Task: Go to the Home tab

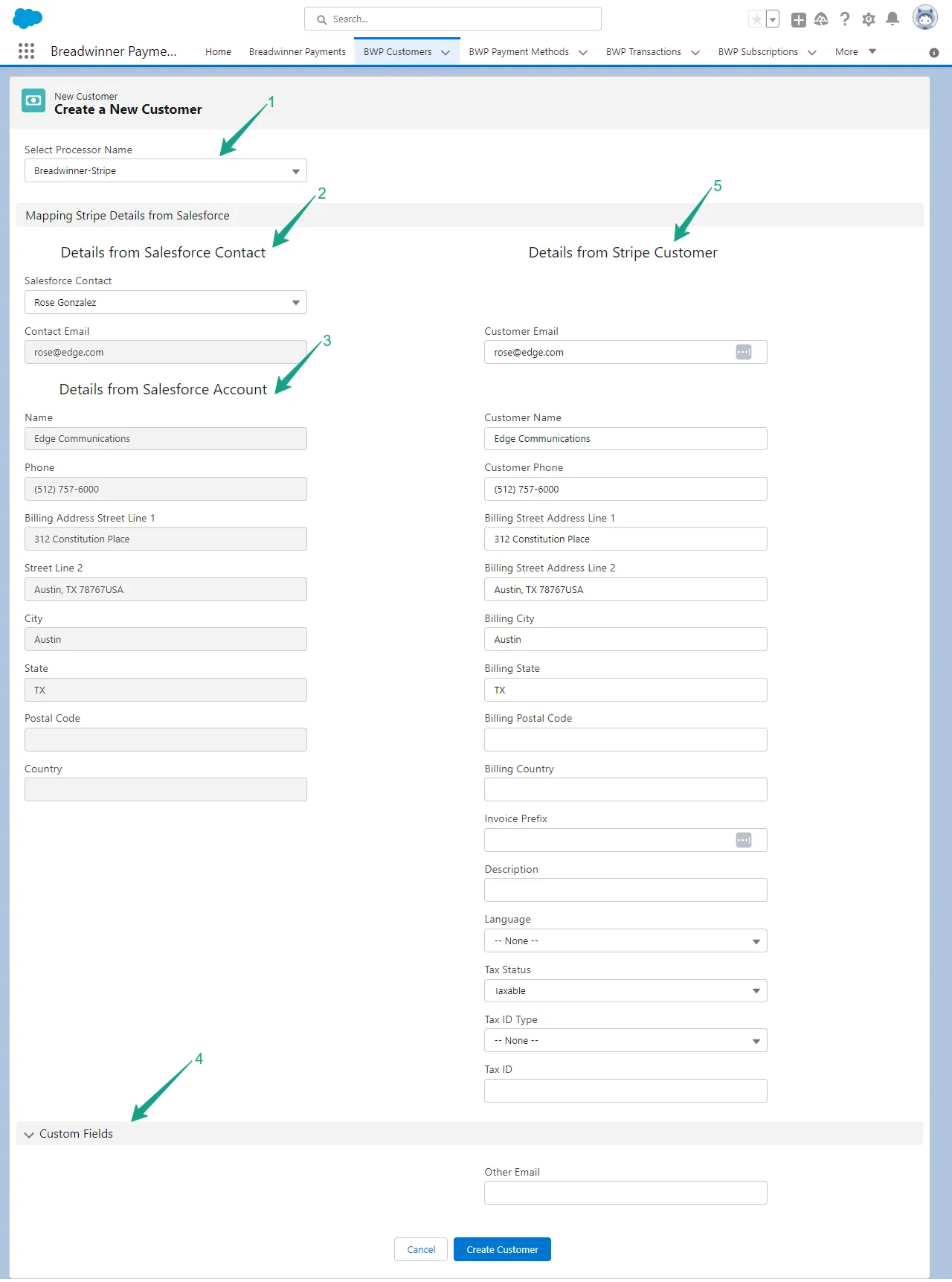Action: [218, 51]
